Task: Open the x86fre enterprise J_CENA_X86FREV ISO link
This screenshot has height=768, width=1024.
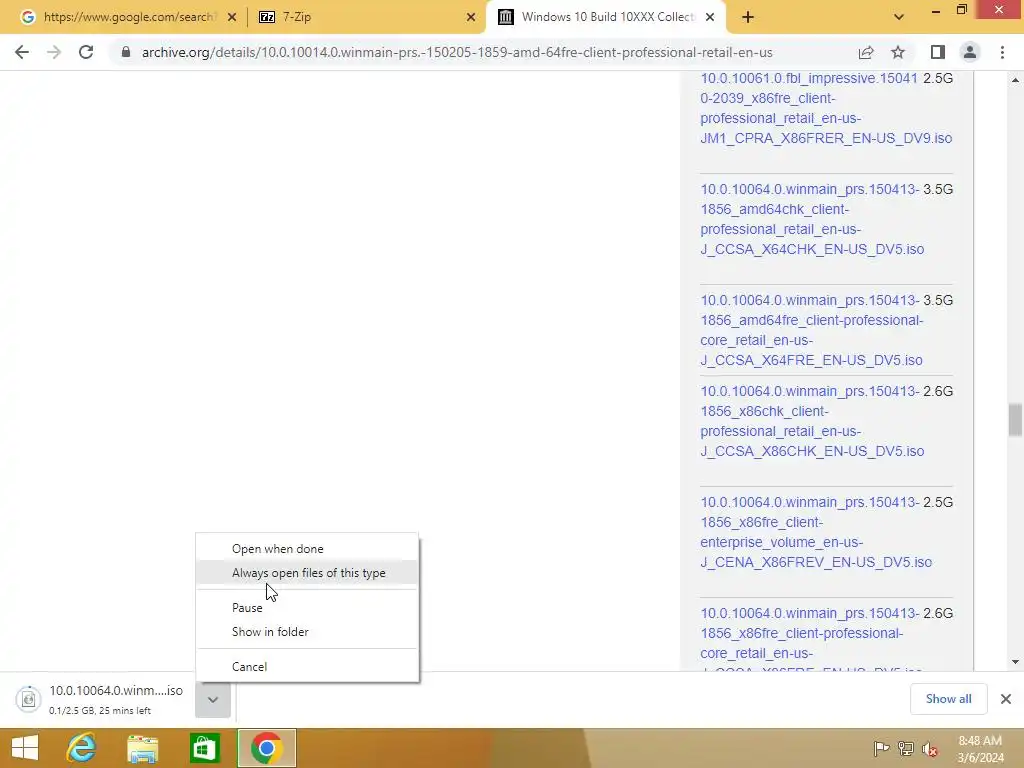Action: 816,532
